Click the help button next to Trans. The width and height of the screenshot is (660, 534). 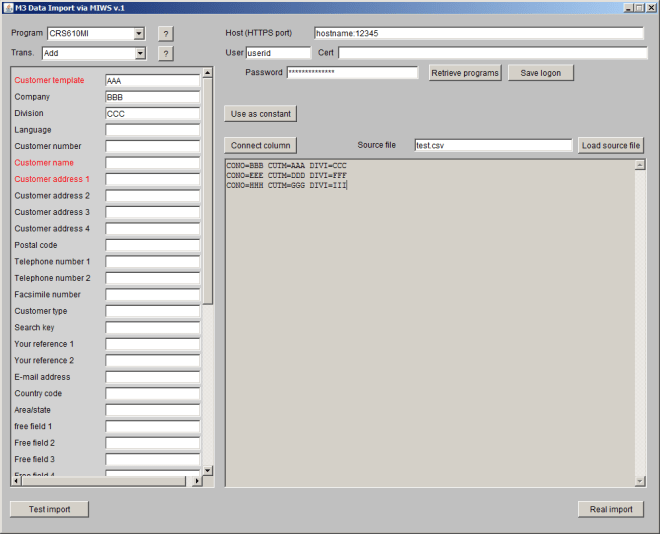tap(166, 54)
